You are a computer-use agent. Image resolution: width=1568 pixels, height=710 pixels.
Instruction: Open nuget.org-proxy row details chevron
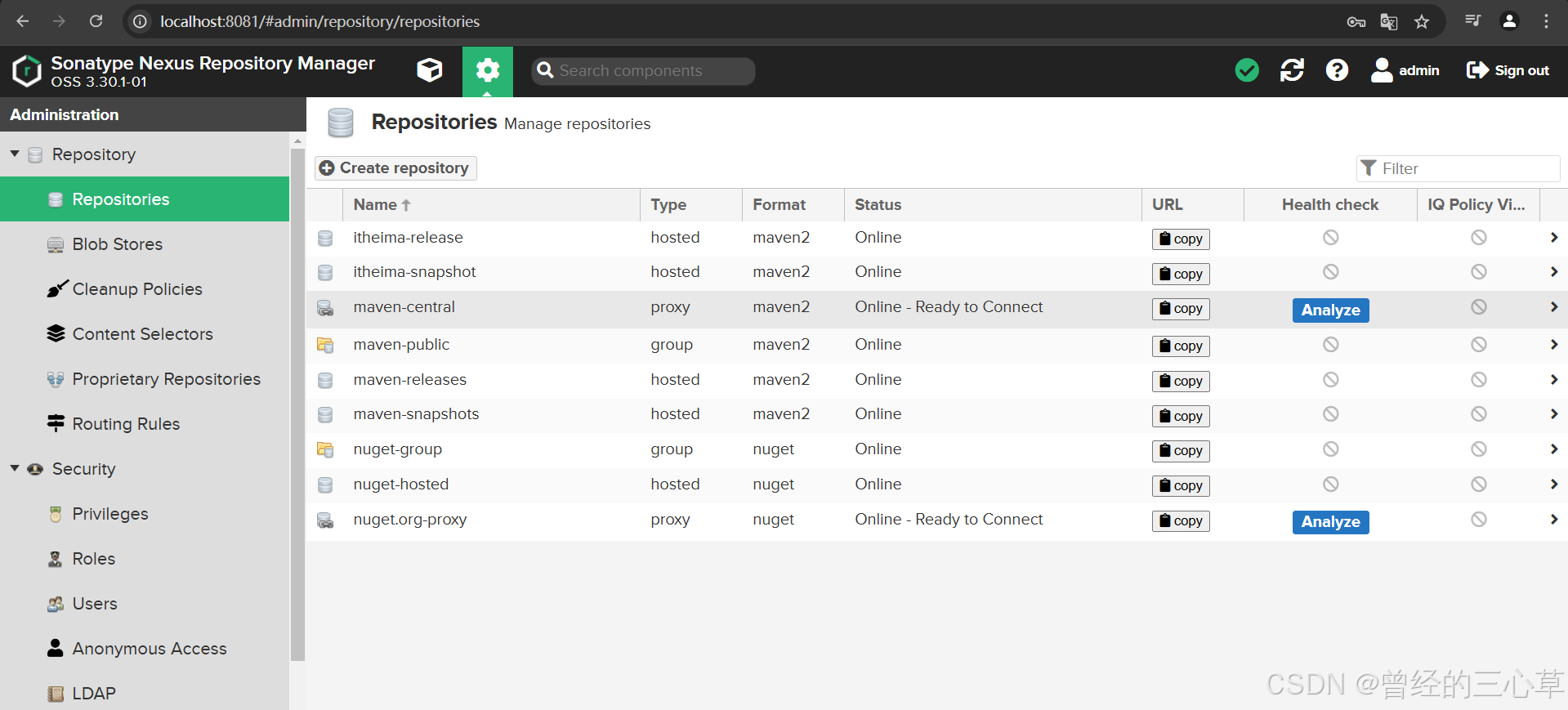pos(1553,520)
